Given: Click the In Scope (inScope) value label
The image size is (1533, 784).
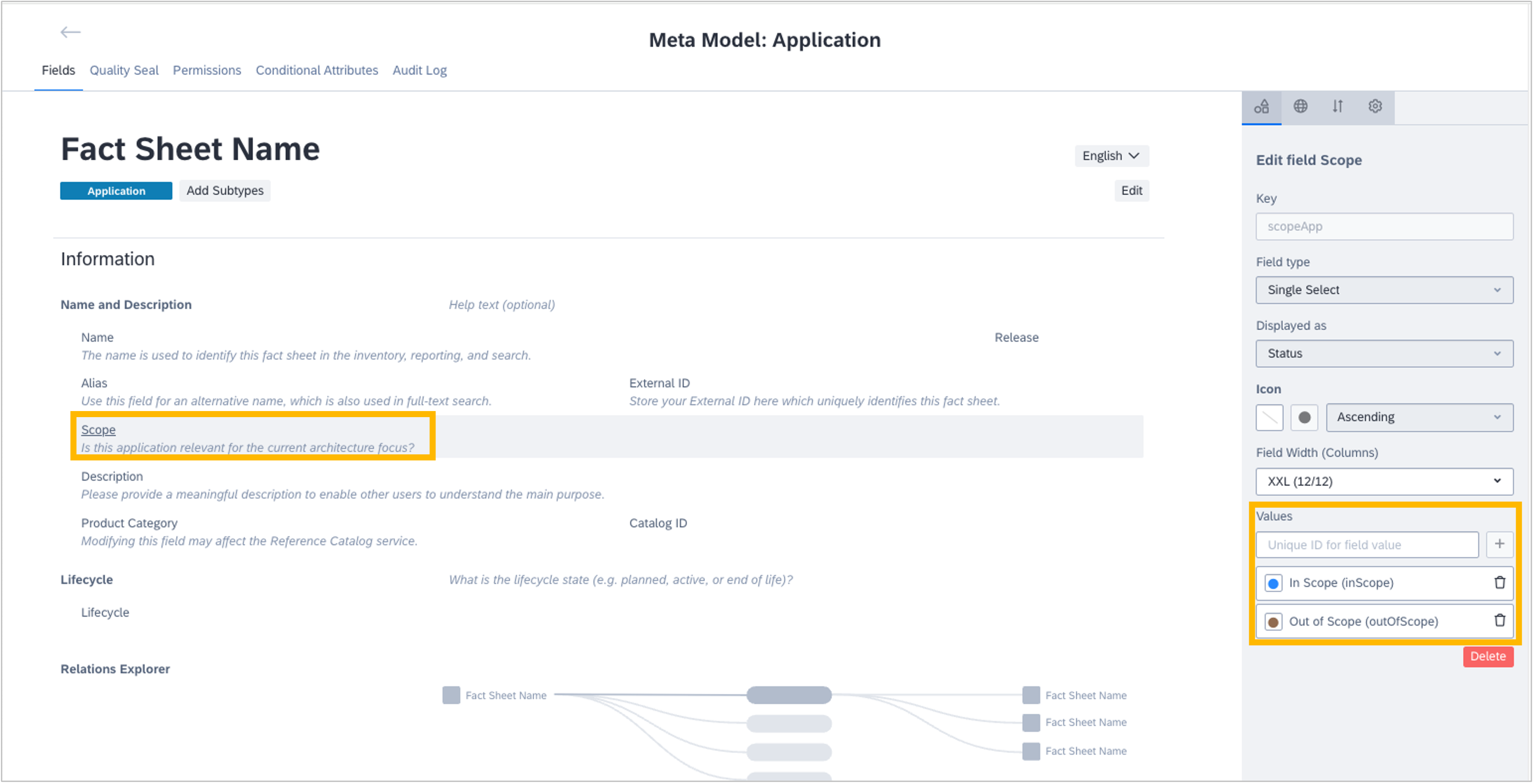Looking at the screenshot, I should (1341, 583).
